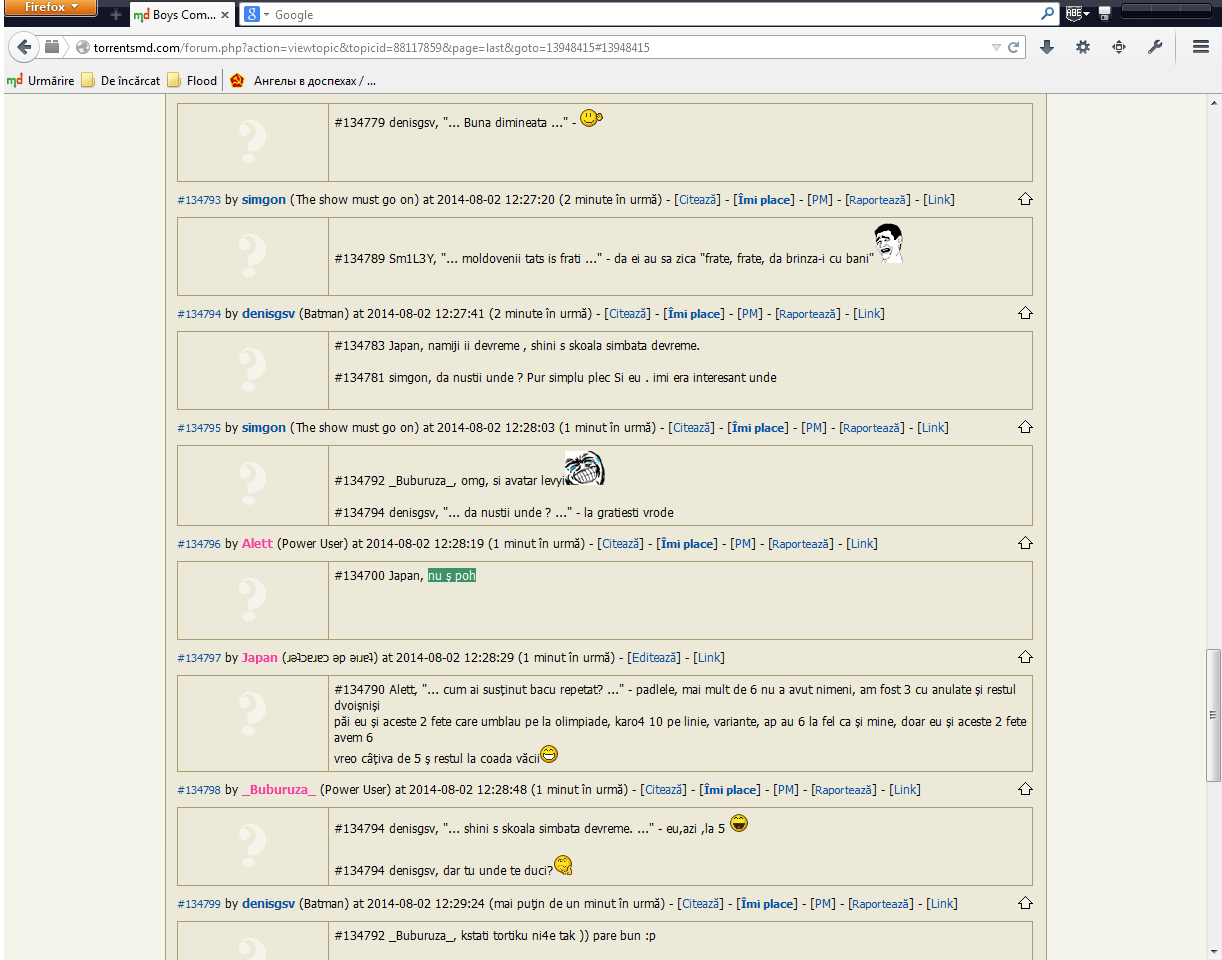Jump to top via arrow on post #134793
This screenshot has width=1222, height=960.
point(1025,200)
